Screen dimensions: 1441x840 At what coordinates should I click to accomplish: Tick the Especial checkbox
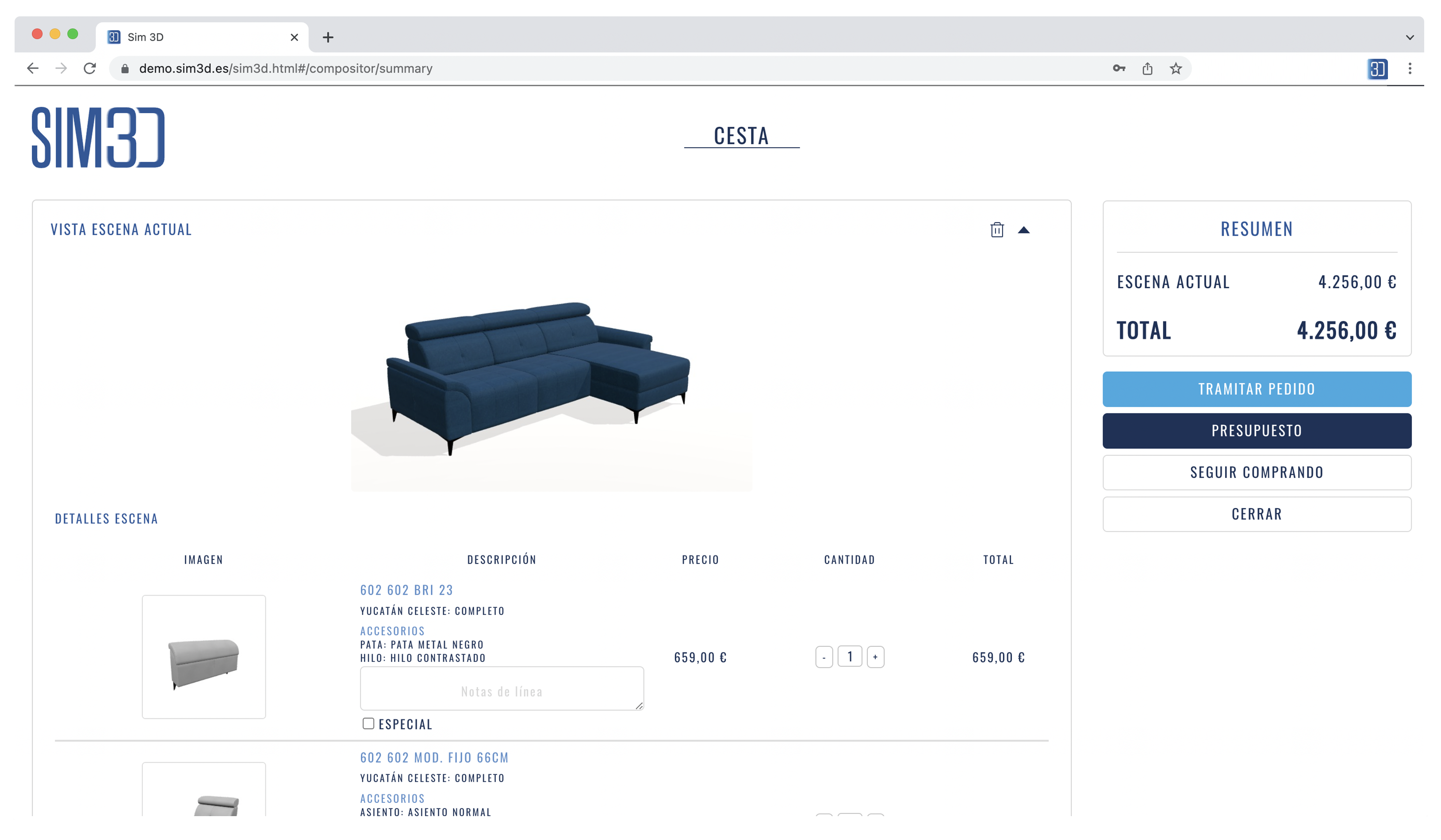368,723
